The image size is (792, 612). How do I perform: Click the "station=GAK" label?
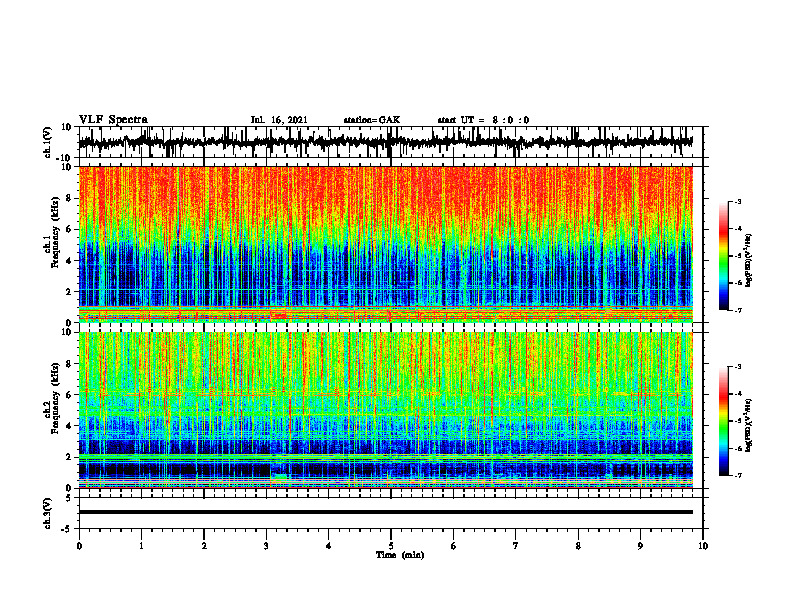372,120
